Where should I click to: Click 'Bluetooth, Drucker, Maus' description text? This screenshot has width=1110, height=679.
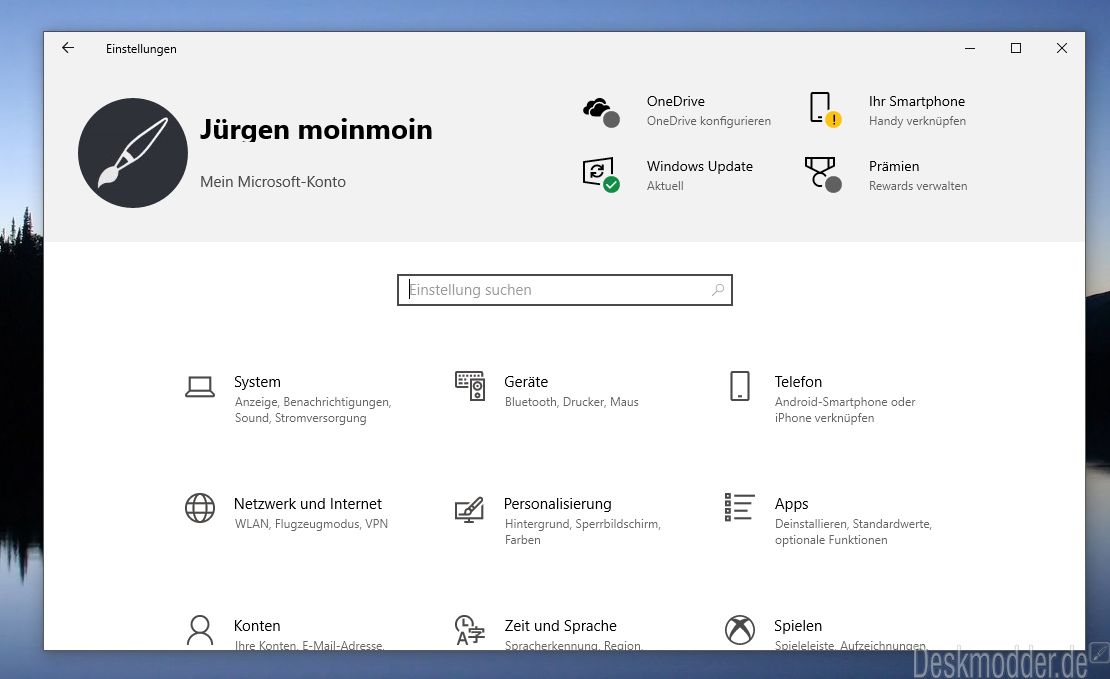[x=571, y=402]
